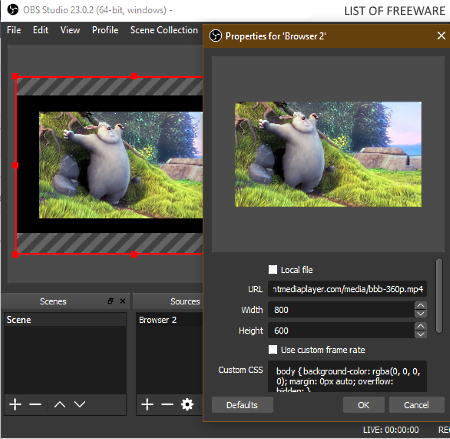Open source properties gear icon
Viewport: 450px width, 439px height.
pos(187,404)
